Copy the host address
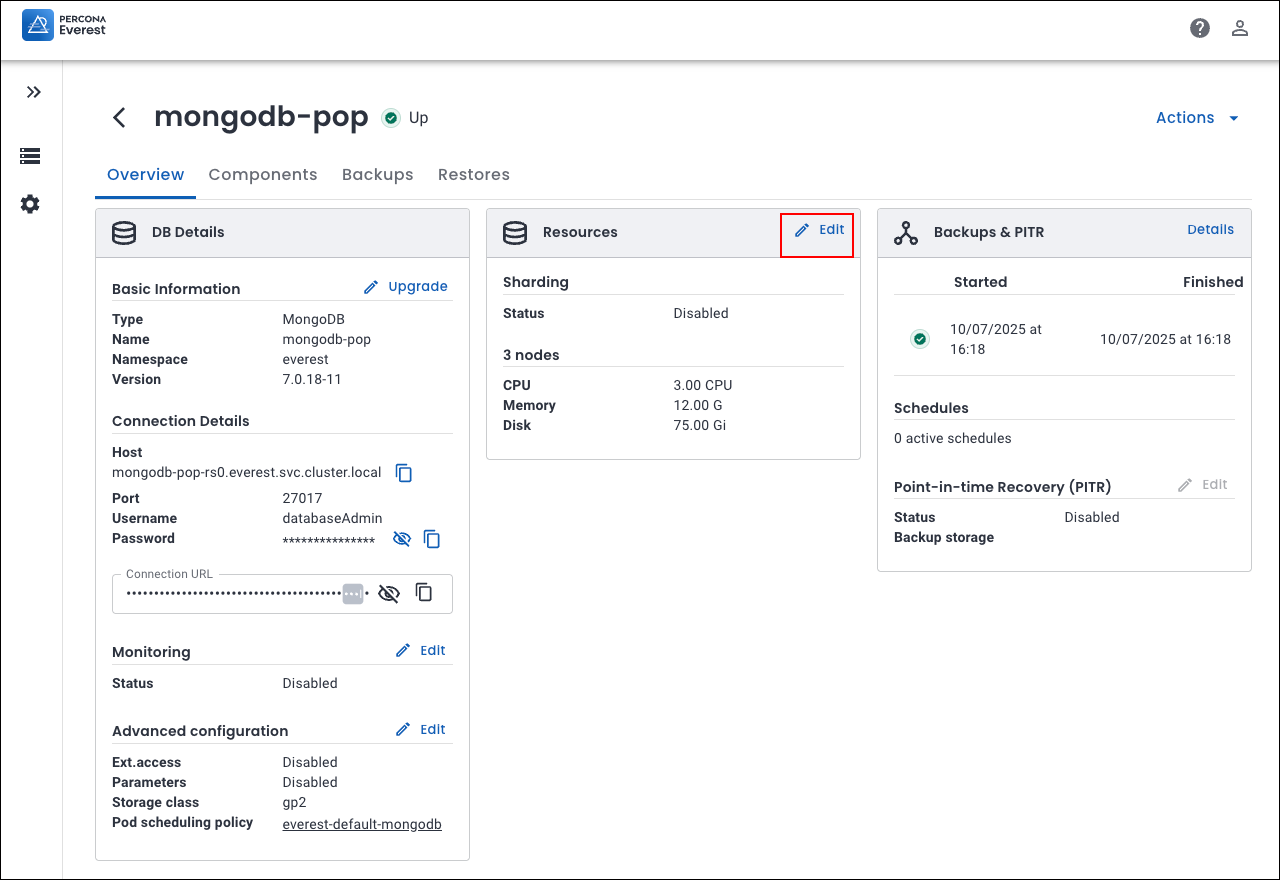 (x=404, y=473)
